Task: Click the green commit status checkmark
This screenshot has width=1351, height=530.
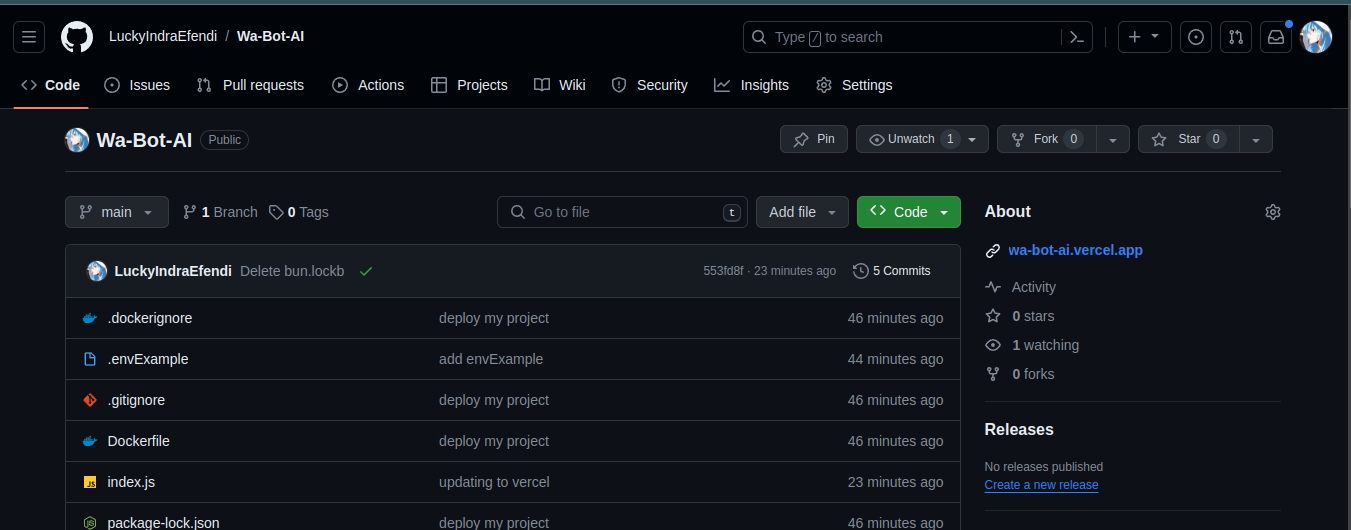Action: tap(366, 271)
